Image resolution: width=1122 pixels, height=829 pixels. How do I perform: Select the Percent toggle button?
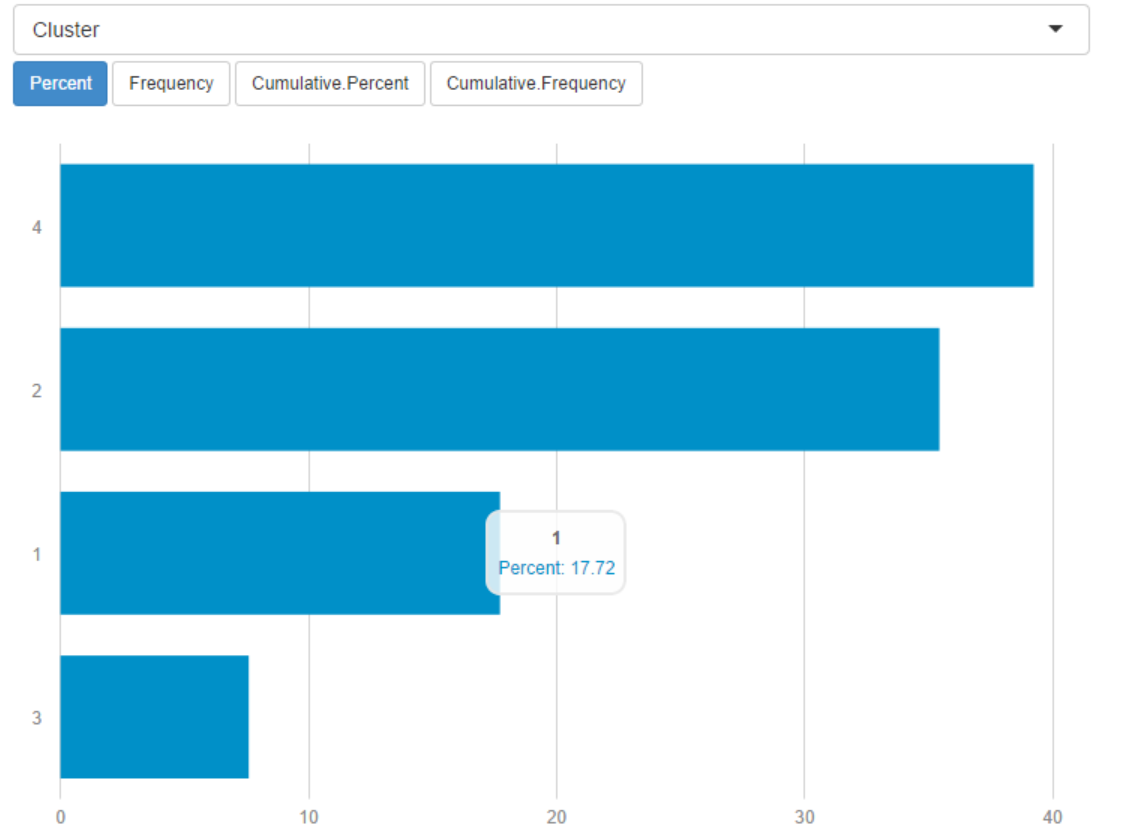tap(60, 84)
